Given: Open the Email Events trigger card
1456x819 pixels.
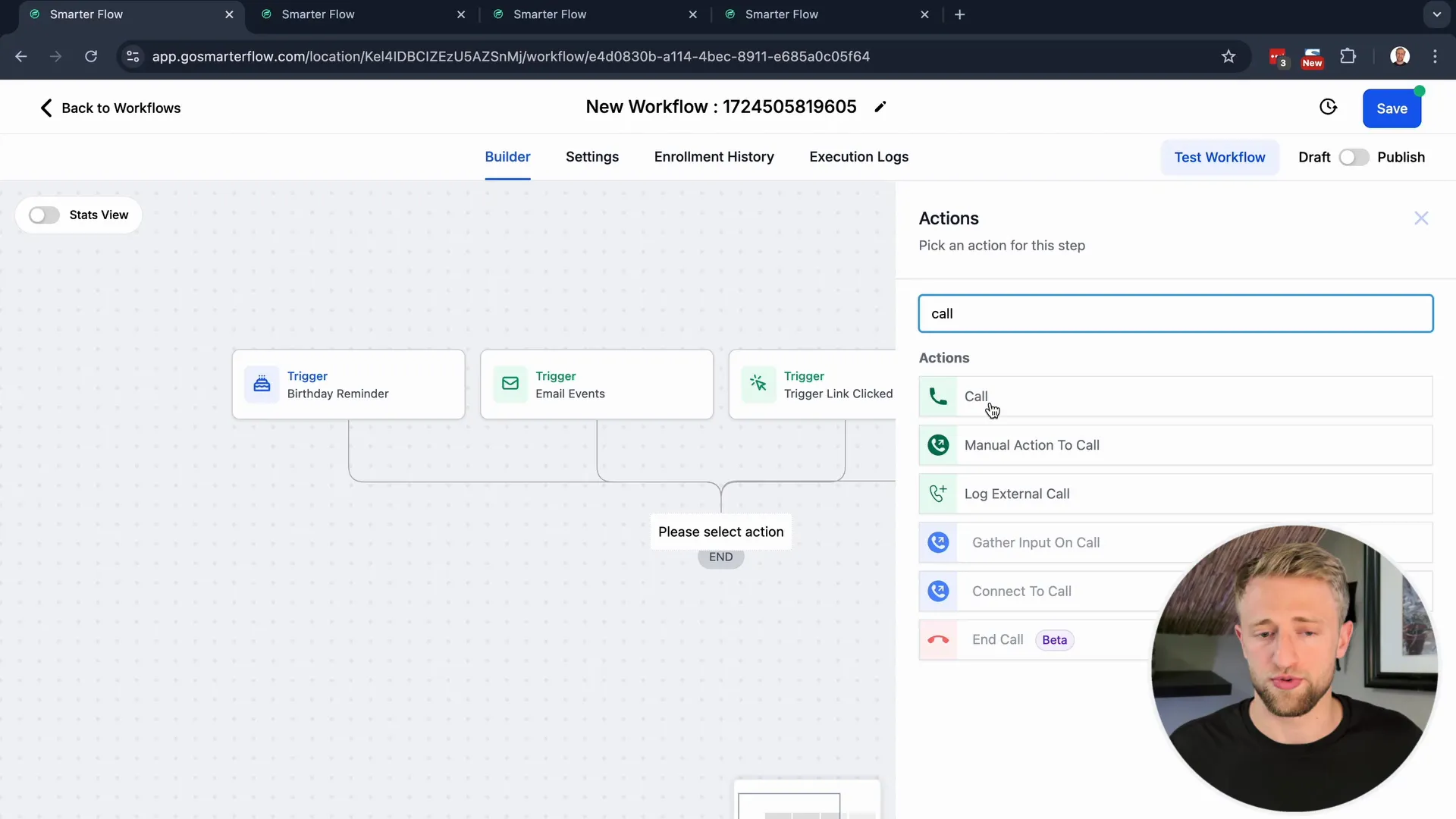Looking at the screenshot, I should 597,384.
